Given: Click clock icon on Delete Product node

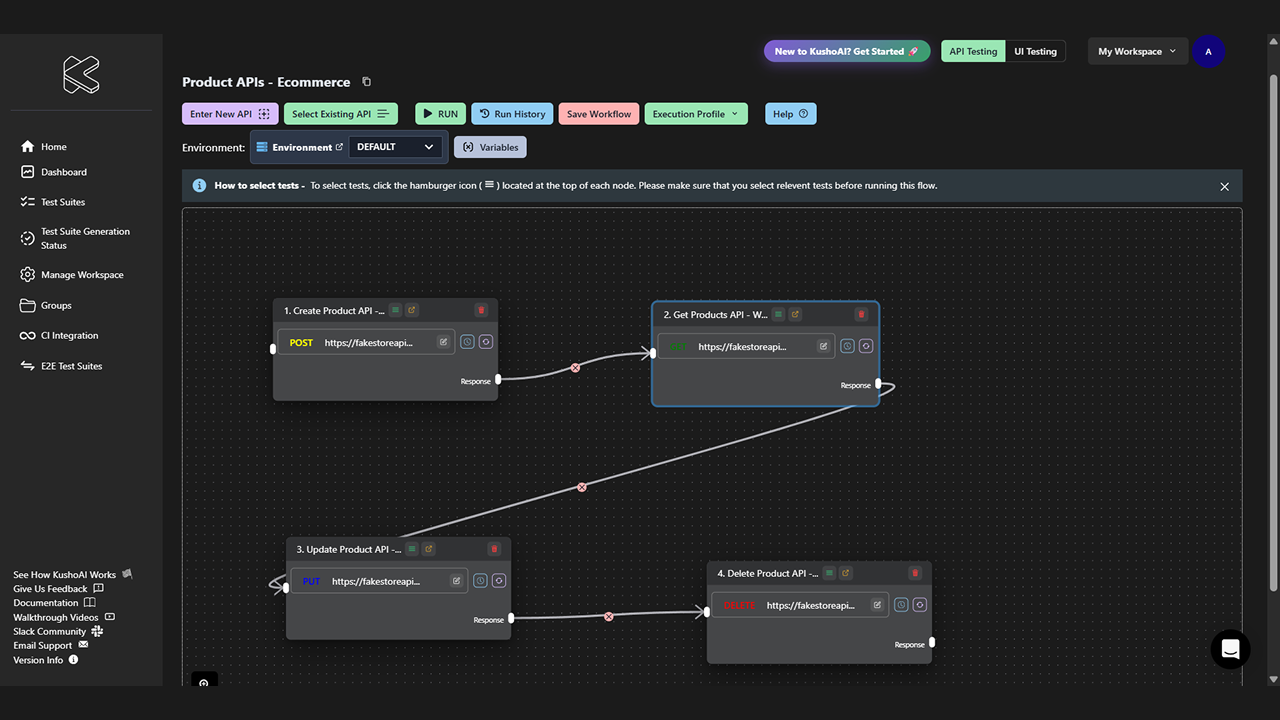Looking at the screenshot, I should click(901, 605).
